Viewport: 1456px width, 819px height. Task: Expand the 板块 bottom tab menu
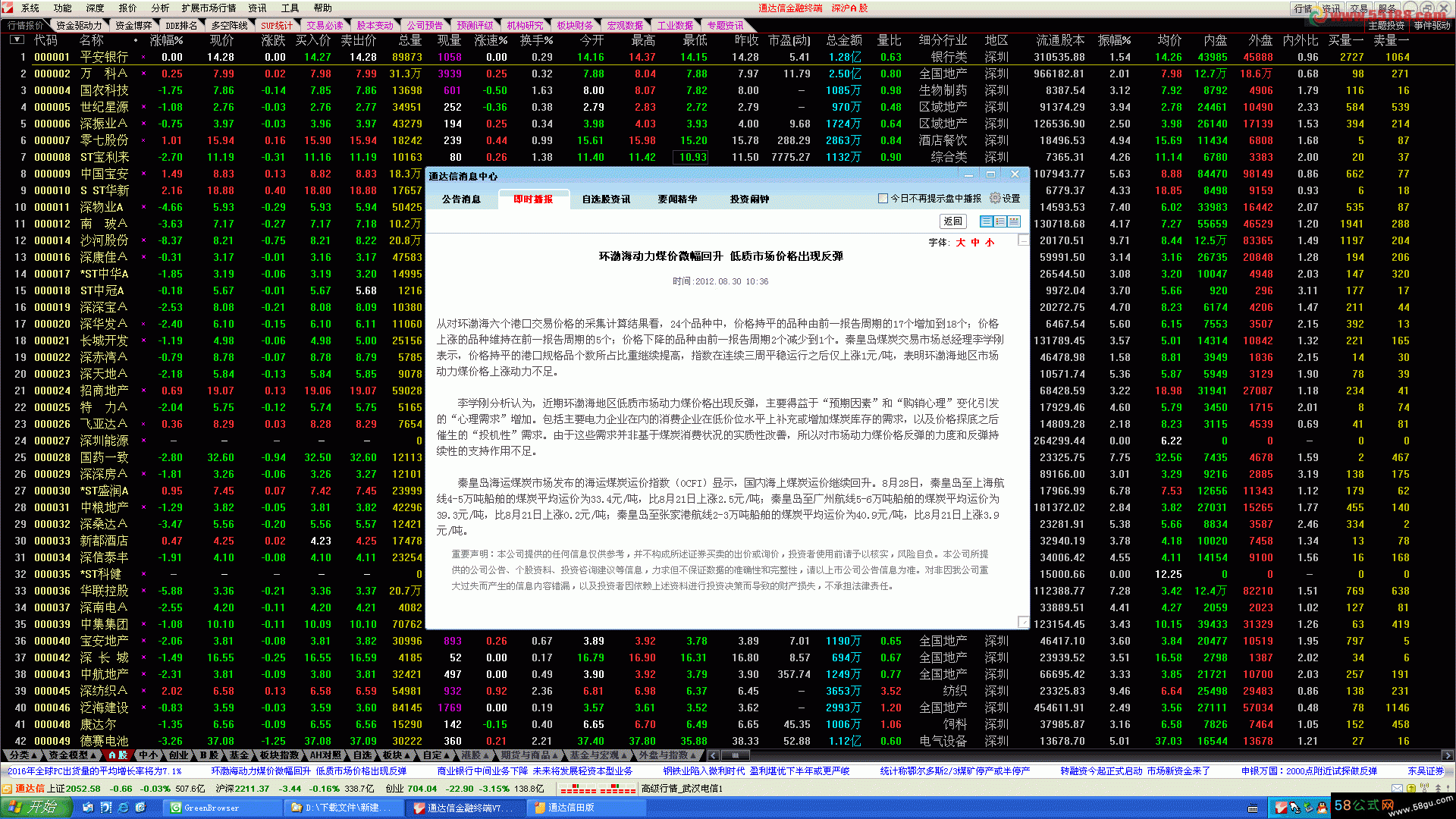point(396,755)
